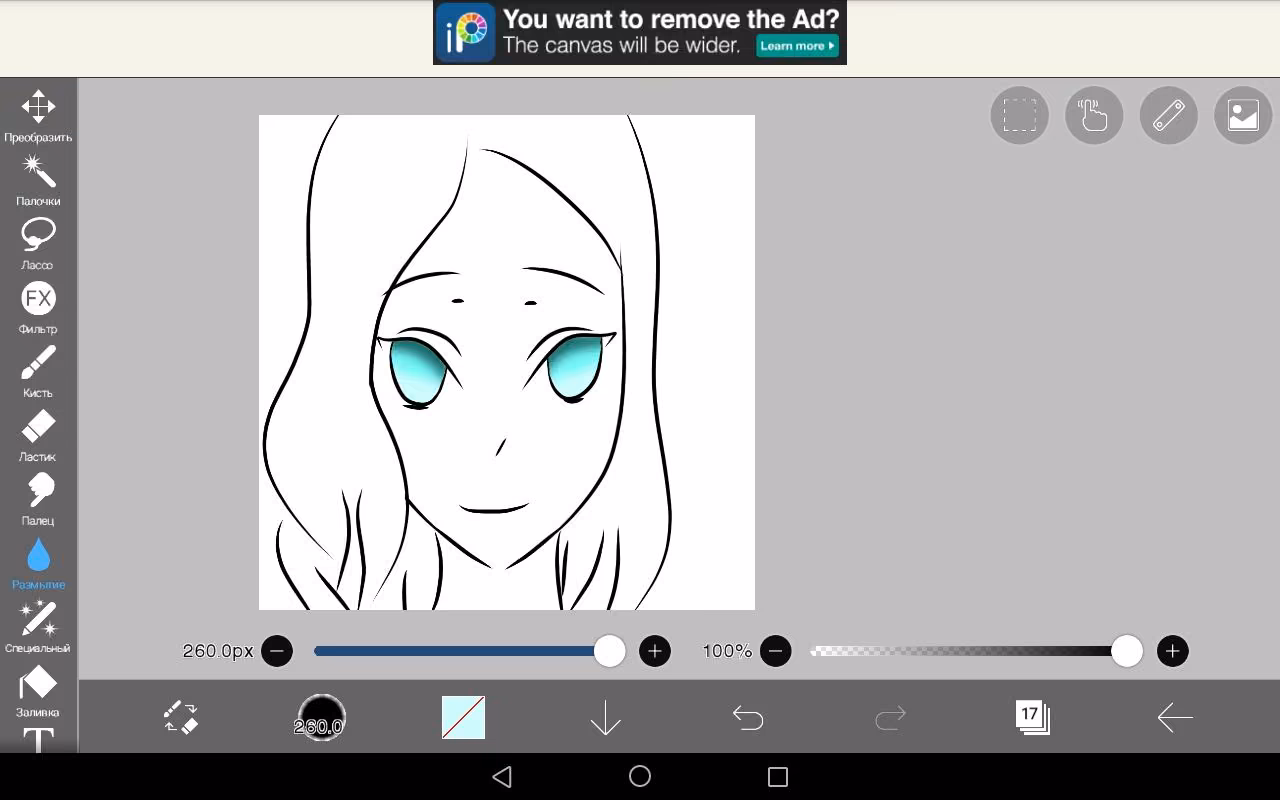Click the 'You want to remove the Ad?' text
This screenshot has width=1280, height=800.
tap(671, 19)
